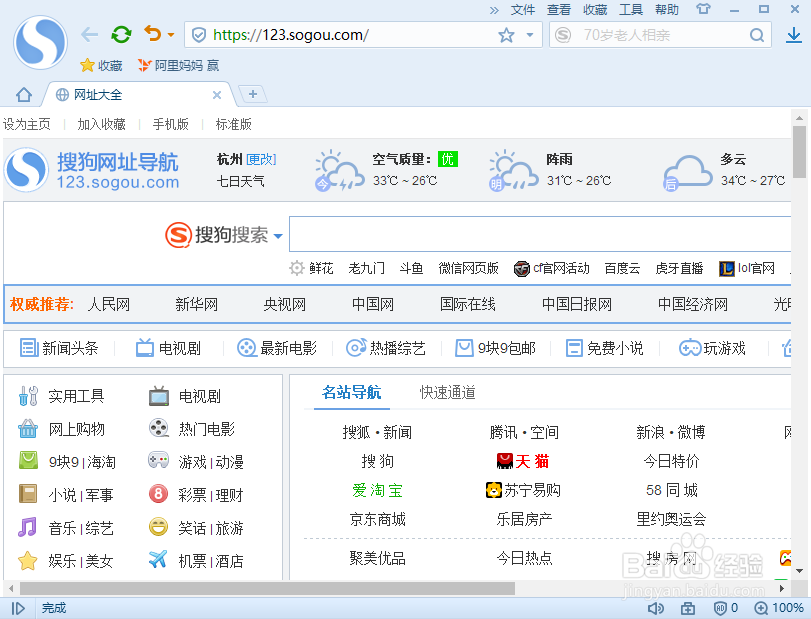This screenshot has height=619, width=811.
Task: Click the scroll down arrow
Action: click(800, 571)
